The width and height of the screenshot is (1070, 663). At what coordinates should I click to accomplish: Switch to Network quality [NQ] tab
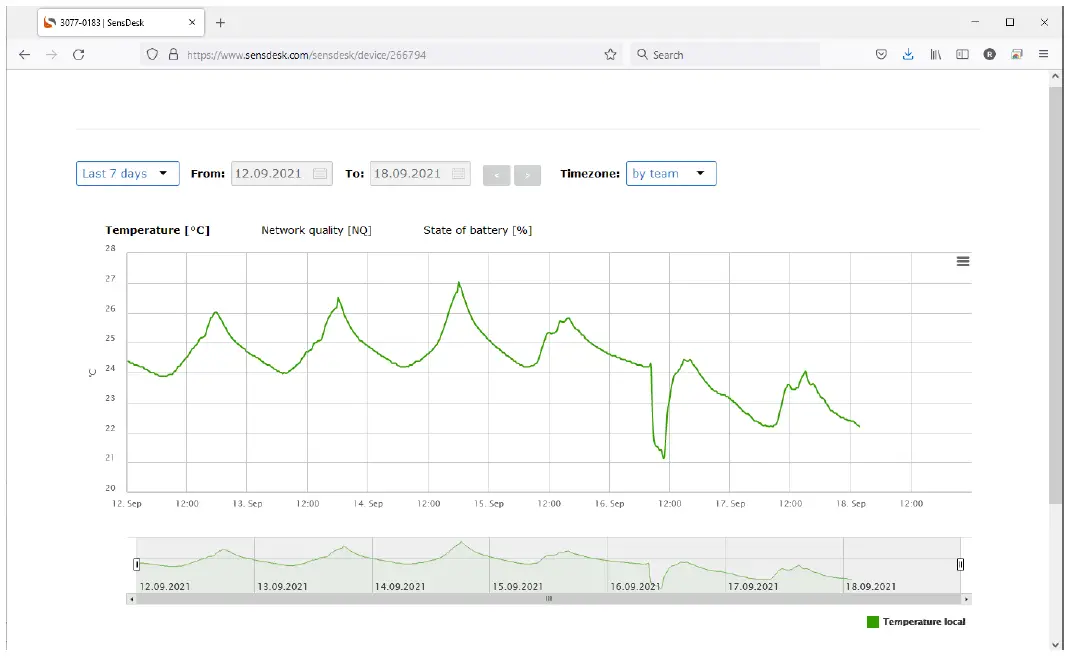(316, 230)
